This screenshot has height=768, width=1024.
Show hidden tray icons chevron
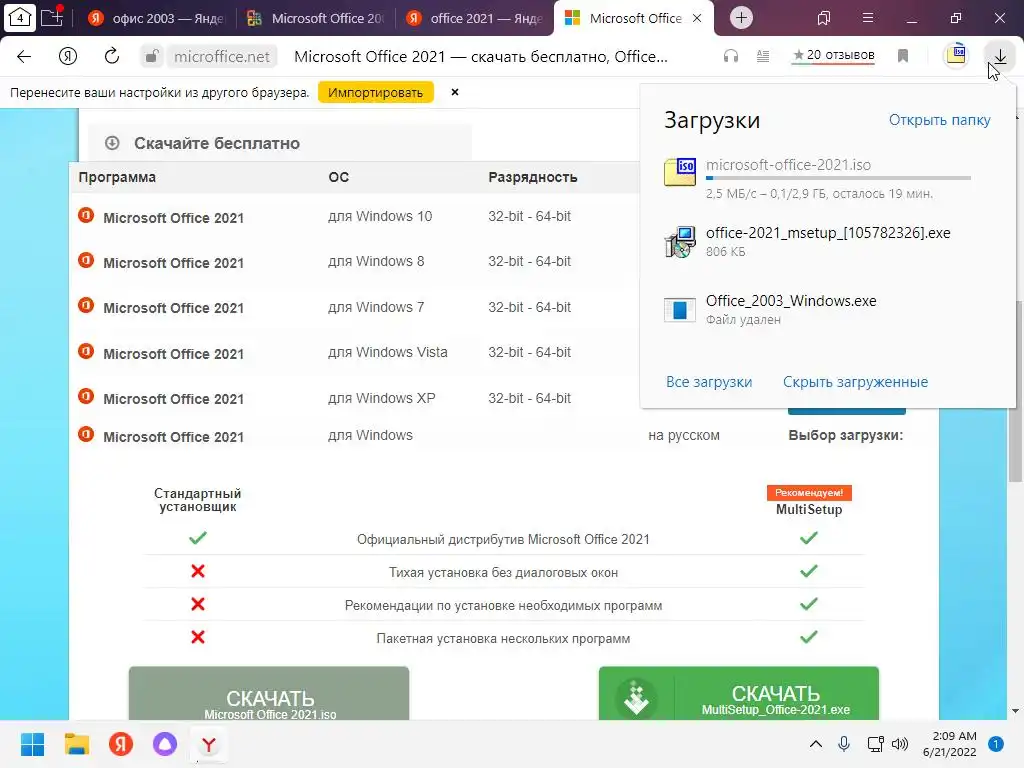[x=816, y=744]
